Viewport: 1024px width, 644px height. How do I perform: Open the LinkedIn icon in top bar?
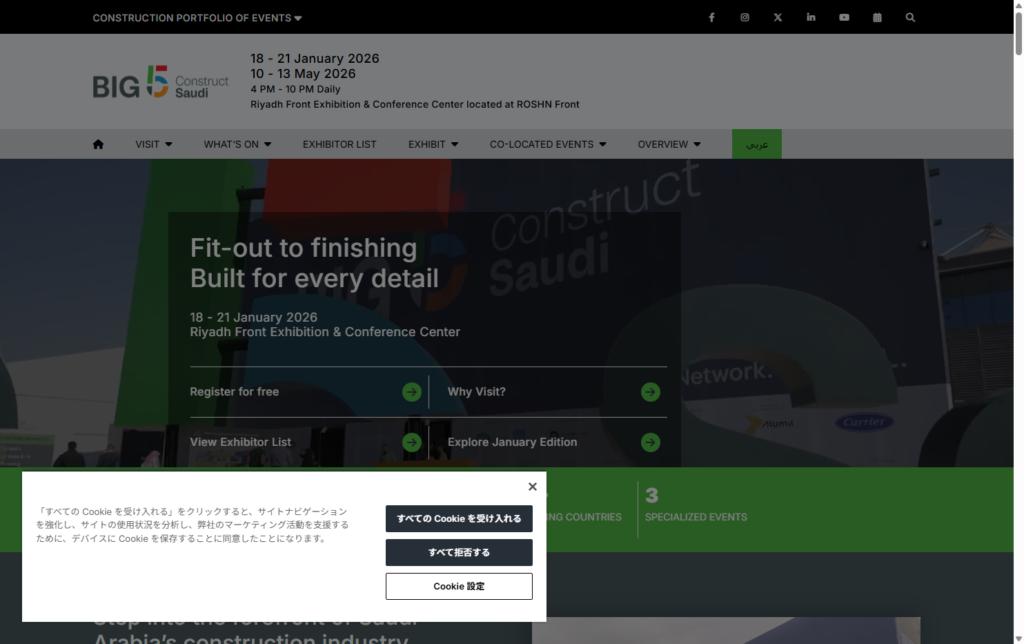coord(811,17)
